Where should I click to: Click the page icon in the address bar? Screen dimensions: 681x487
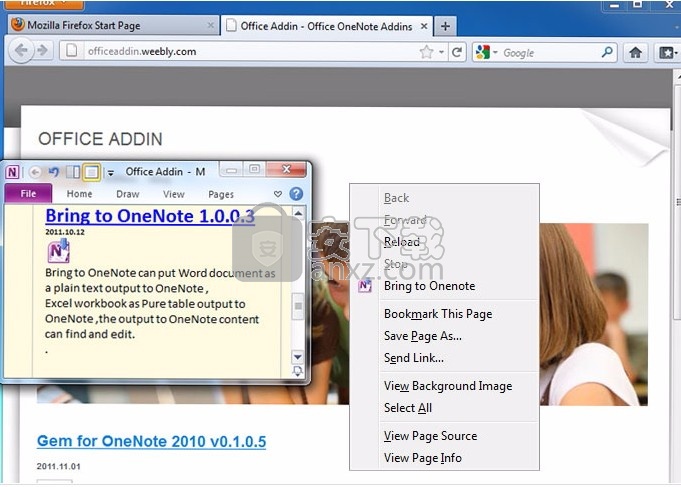(72, 51)
